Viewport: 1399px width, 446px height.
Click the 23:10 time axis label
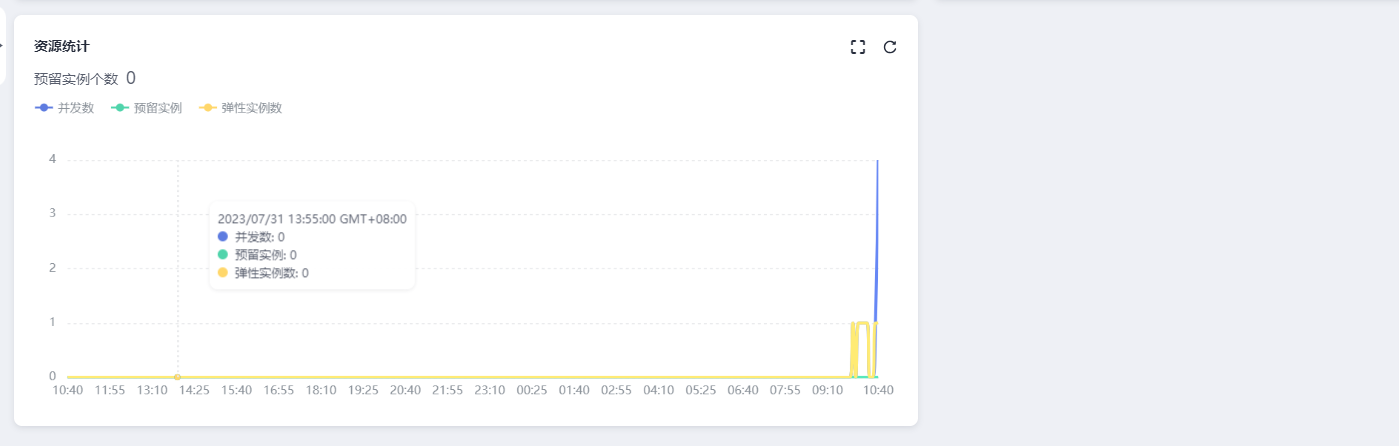490,390
